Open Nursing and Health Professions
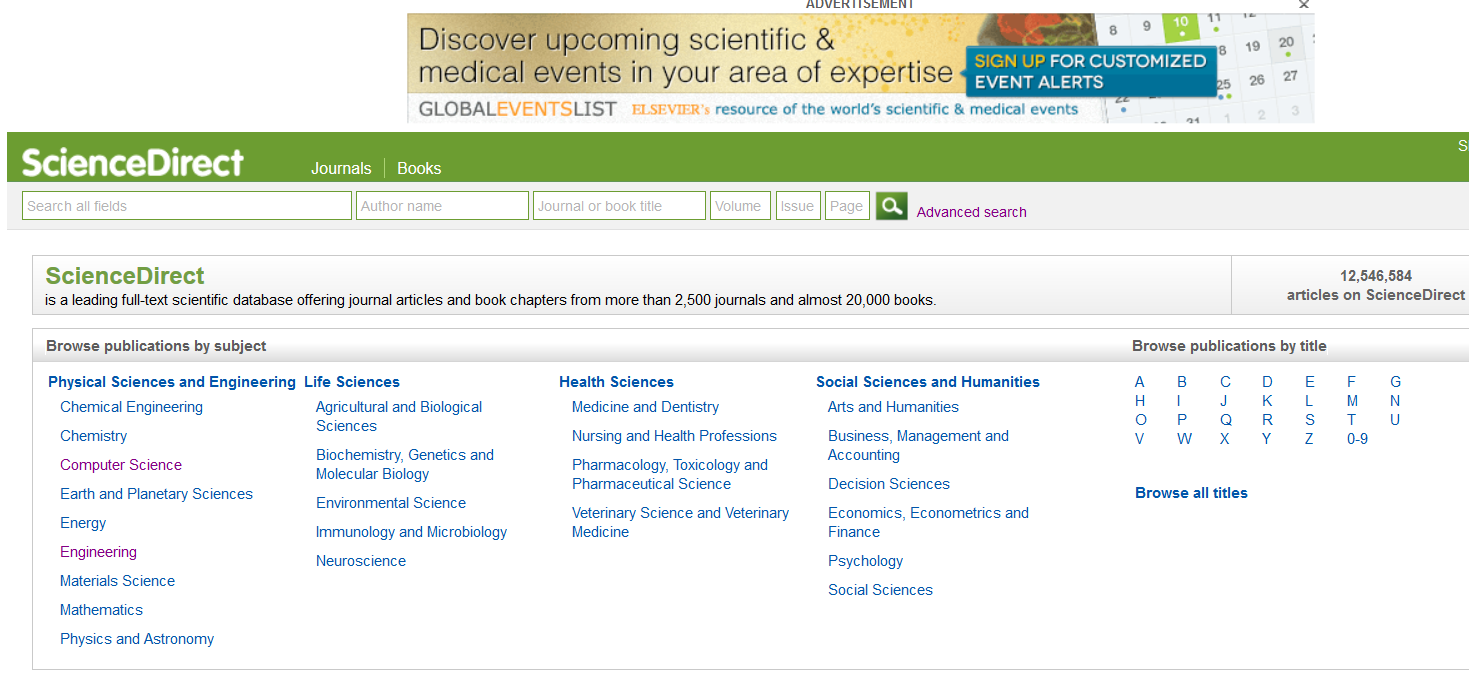The height and width of the screenshot is (678, 1469). coord(674,436)
